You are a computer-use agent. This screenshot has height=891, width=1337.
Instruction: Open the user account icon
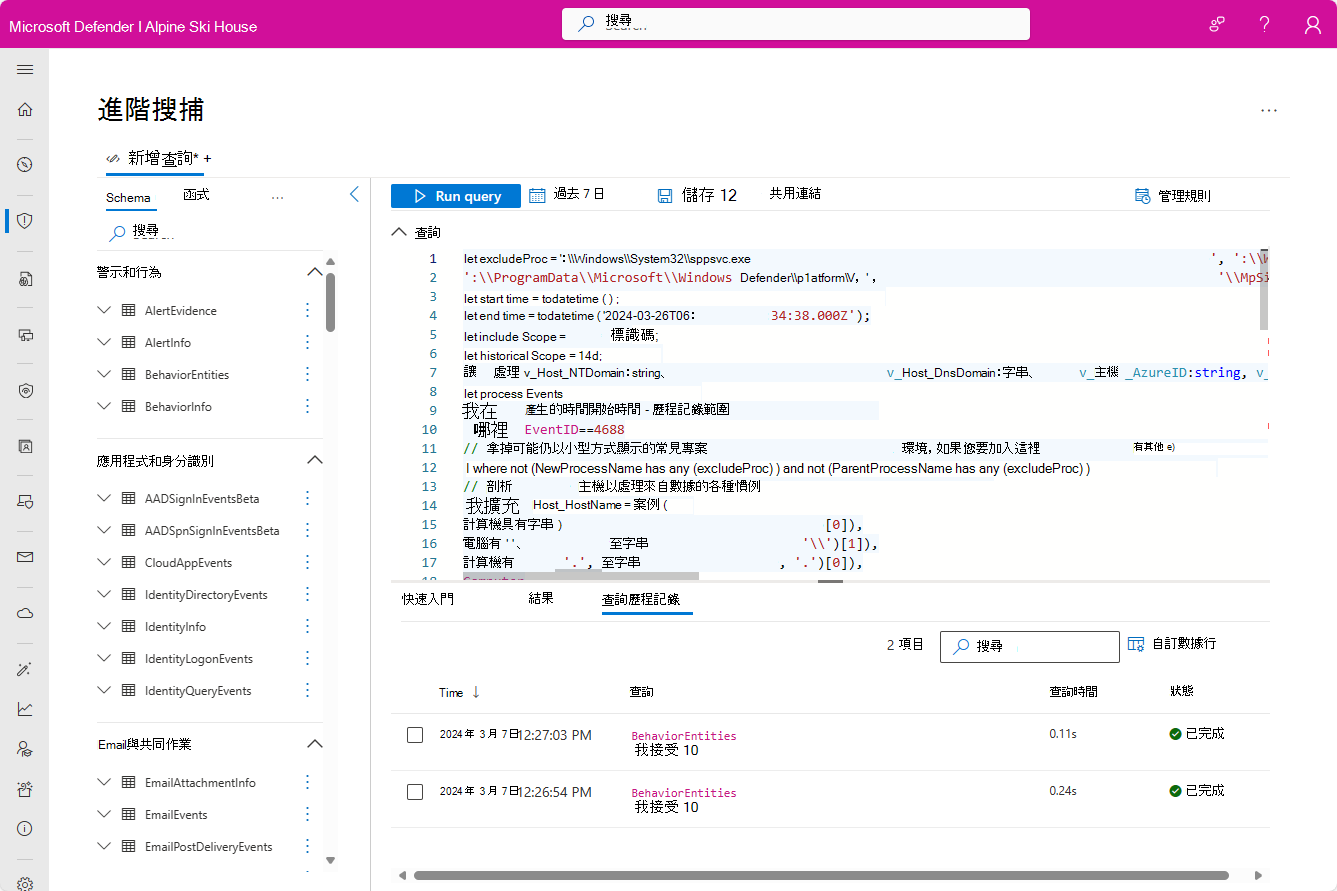1313,25
